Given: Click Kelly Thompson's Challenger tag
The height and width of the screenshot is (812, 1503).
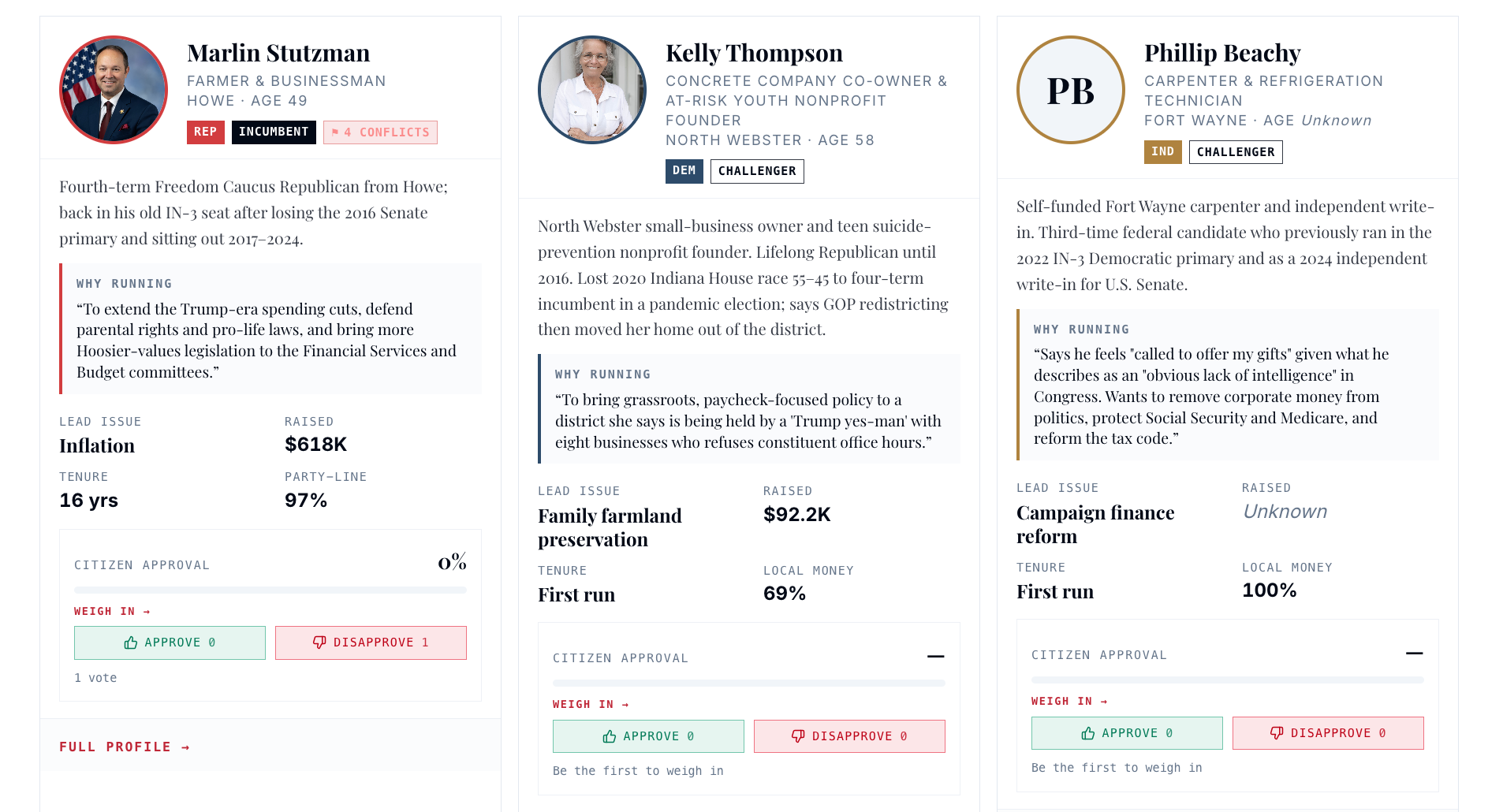Looking at the screenshot, I should click(x=757, y=171).
